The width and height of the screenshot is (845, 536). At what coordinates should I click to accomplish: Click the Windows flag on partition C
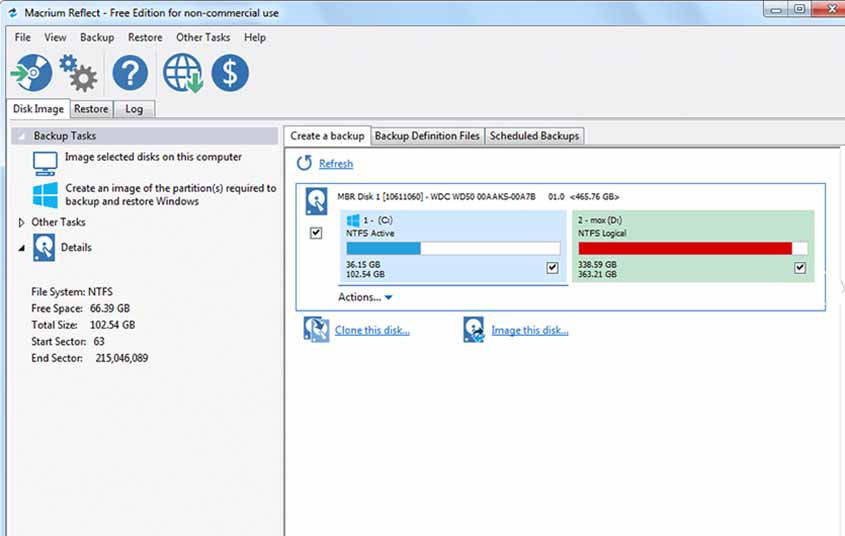353,220
